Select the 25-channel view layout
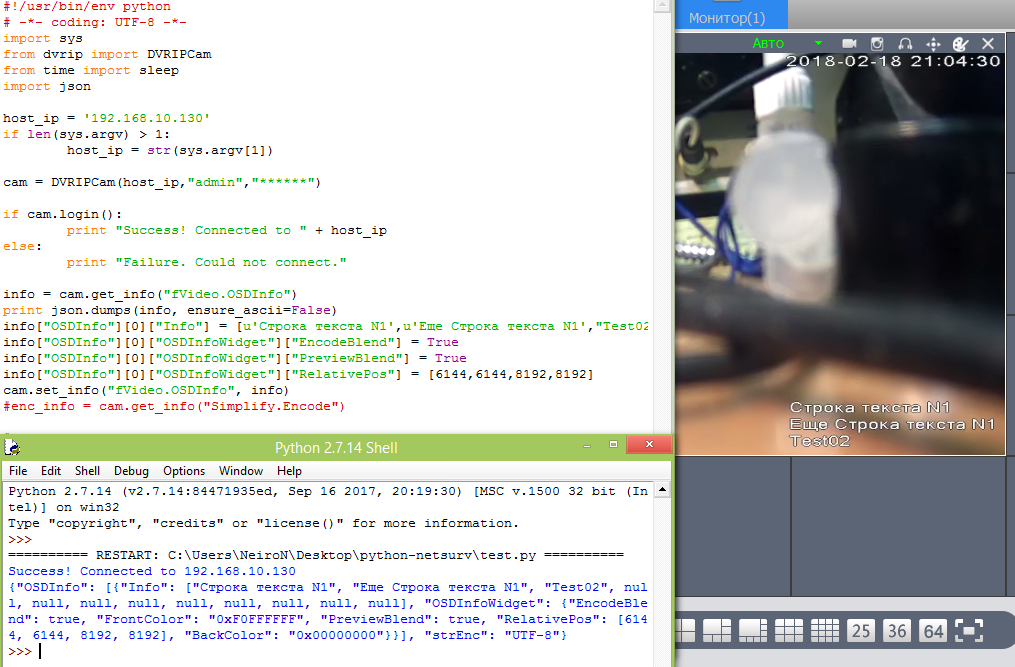The width and height of the screenshot is (1015, 667). point(860,630)
